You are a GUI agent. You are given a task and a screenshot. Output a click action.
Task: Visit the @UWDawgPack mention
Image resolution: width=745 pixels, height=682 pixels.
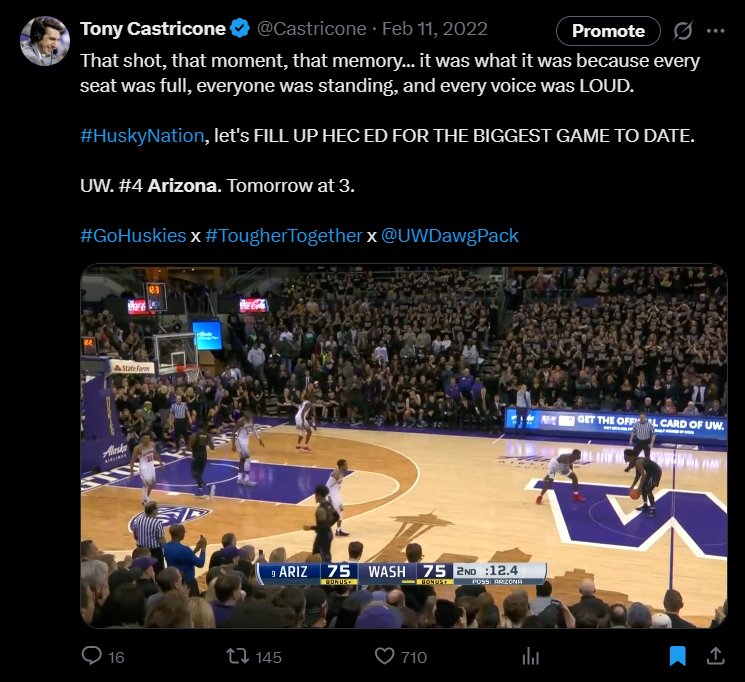click(450, 236)
